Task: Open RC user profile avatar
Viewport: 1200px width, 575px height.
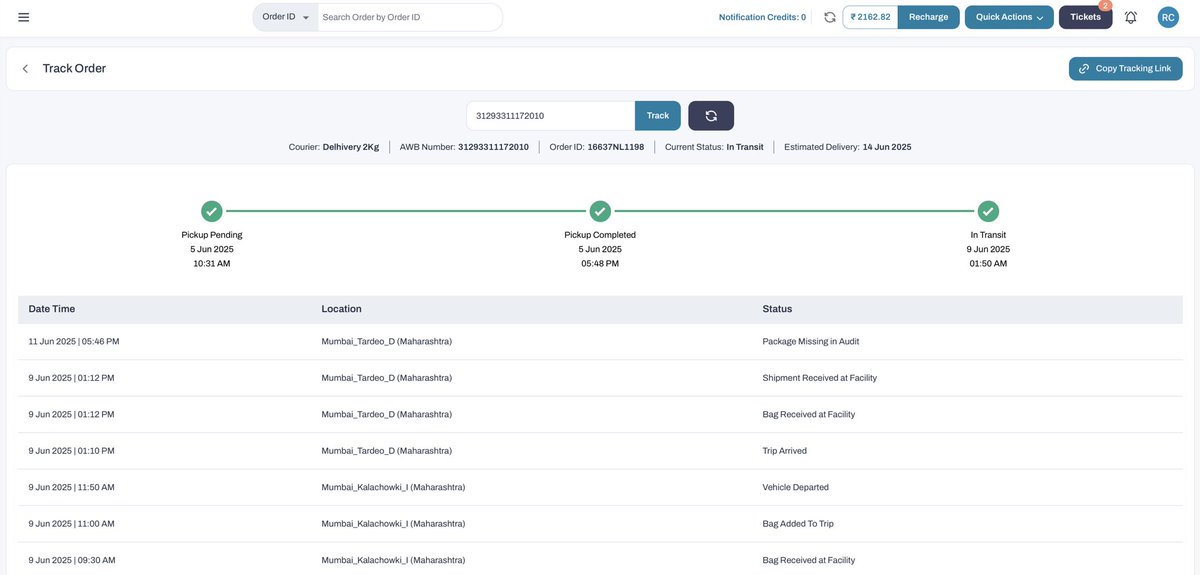Action: point(1168,17)
